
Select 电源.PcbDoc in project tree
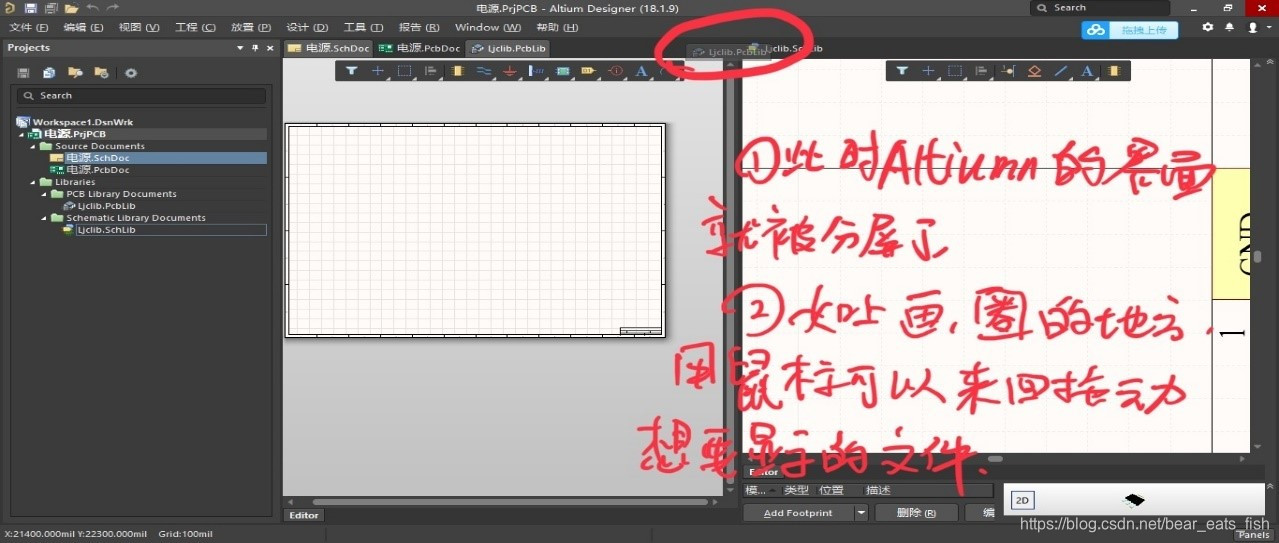tap(97, 170)
